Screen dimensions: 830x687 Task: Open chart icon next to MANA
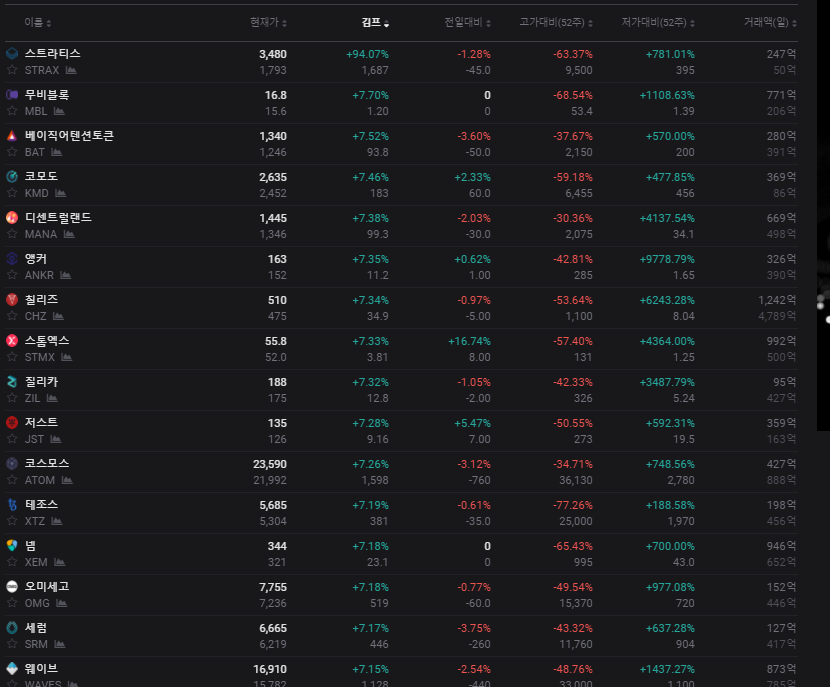pyautogui.click(x=69, y=234)
